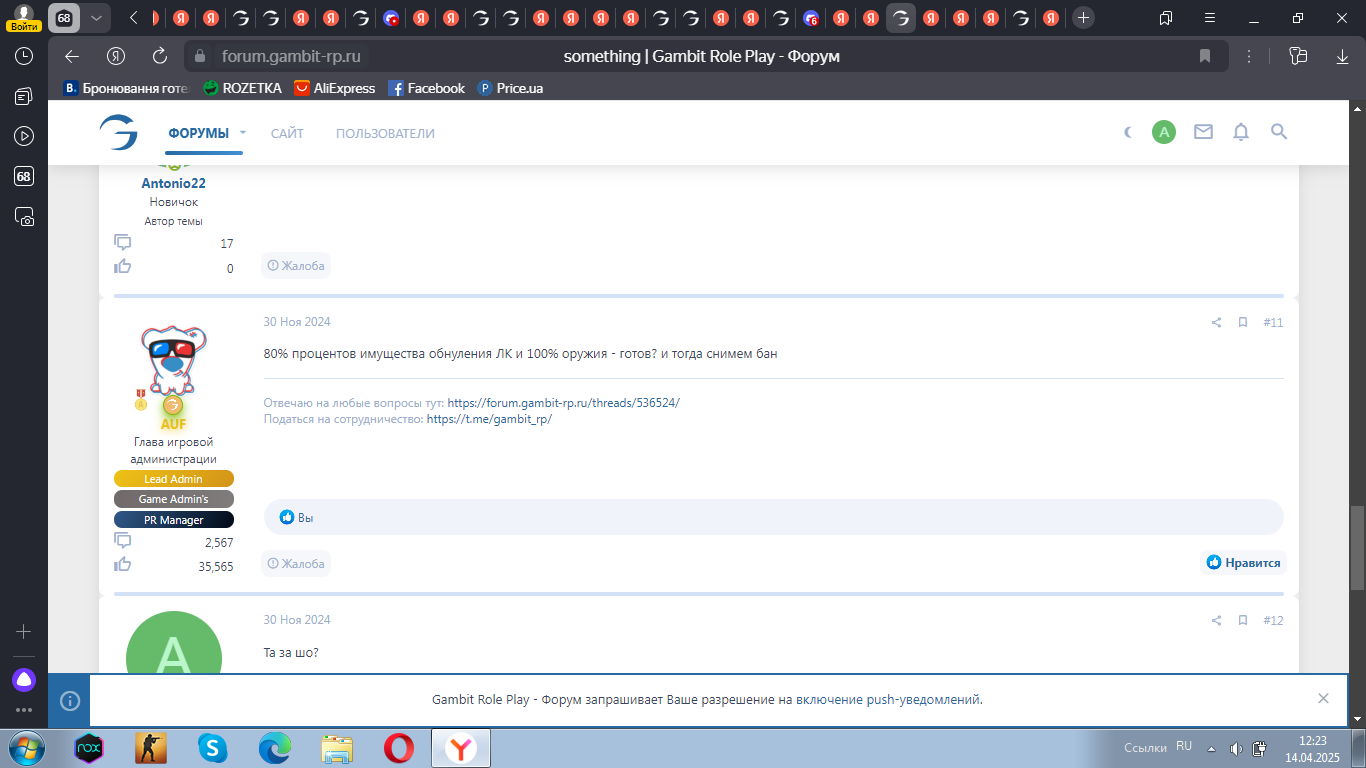The width and height of the screenshot is (1366, 768).
Task: Open browser downloads arrow icon
Action: tap(1342, 56)
